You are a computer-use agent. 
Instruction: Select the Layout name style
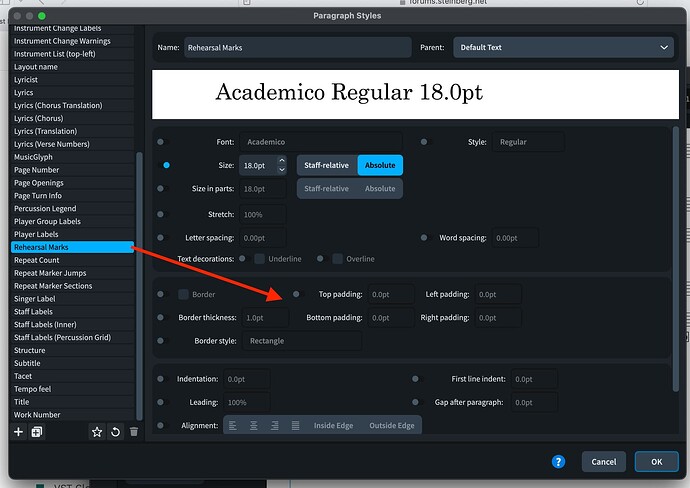pos(72,66)
